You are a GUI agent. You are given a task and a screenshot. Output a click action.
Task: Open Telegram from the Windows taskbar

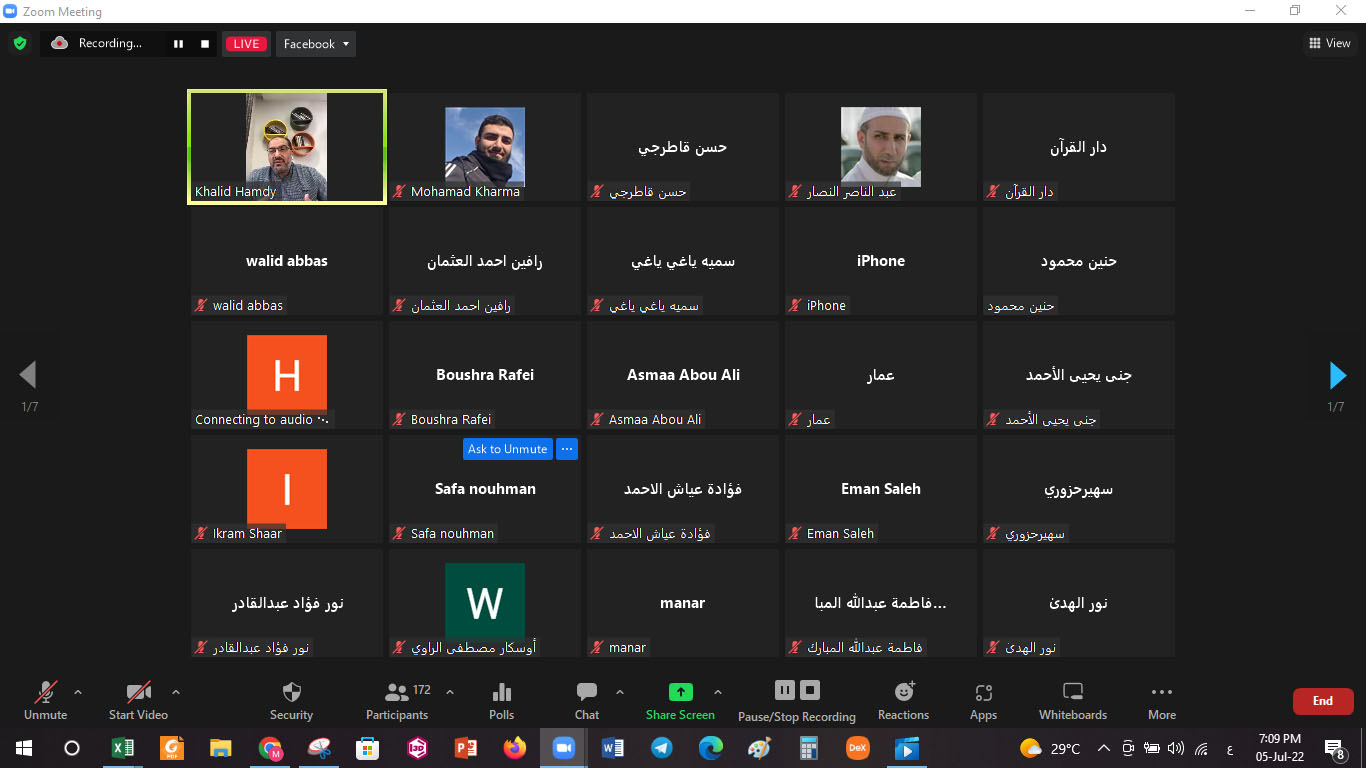pos(662,748)
